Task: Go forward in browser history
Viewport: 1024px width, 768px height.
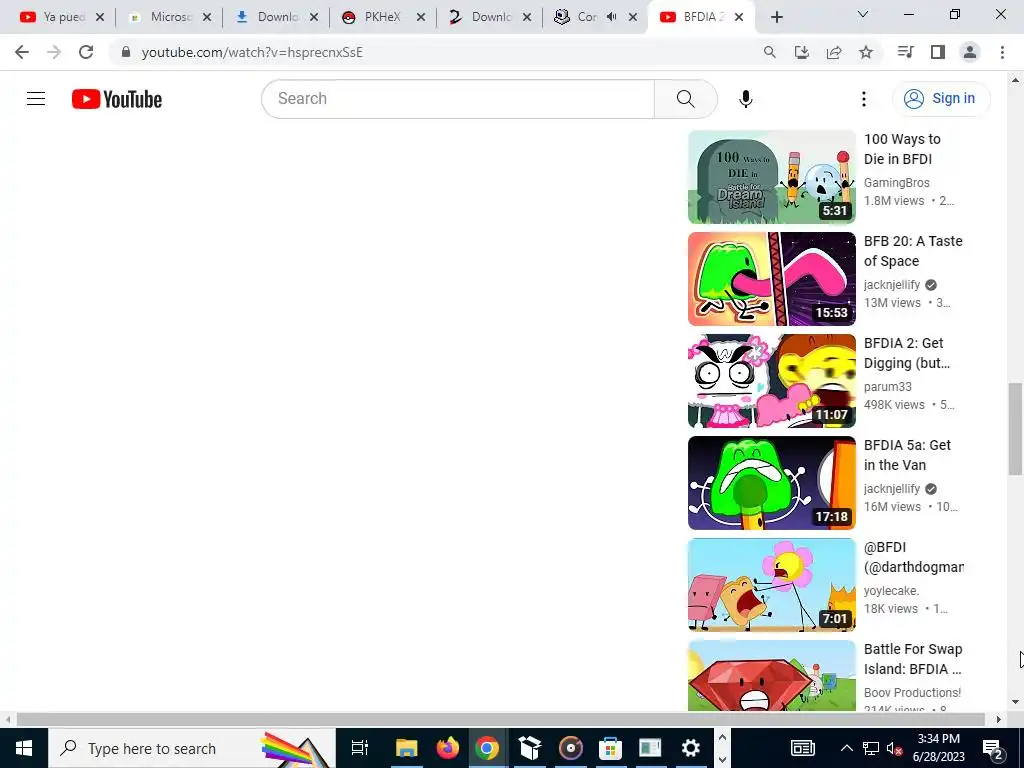Action: (54, 52)
